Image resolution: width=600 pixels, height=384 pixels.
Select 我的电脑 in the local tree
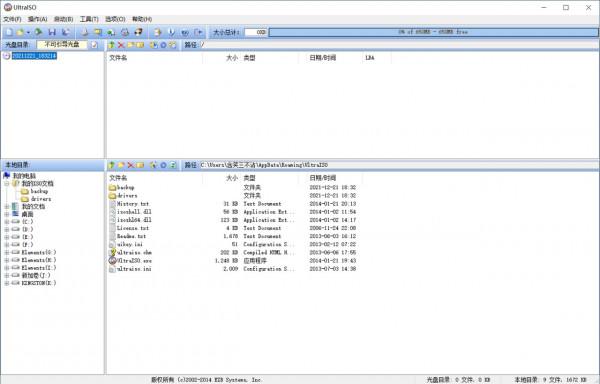[x=24, y=176]
